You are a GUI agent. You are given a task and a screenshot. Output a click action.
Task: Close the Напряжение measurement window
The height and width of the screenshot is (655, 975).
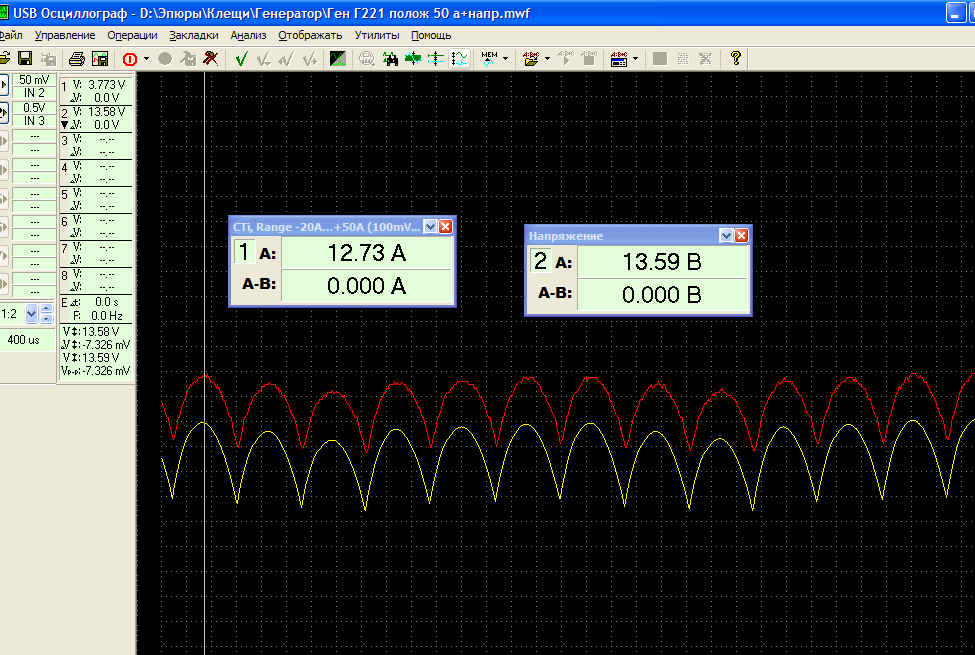(742, 236)
